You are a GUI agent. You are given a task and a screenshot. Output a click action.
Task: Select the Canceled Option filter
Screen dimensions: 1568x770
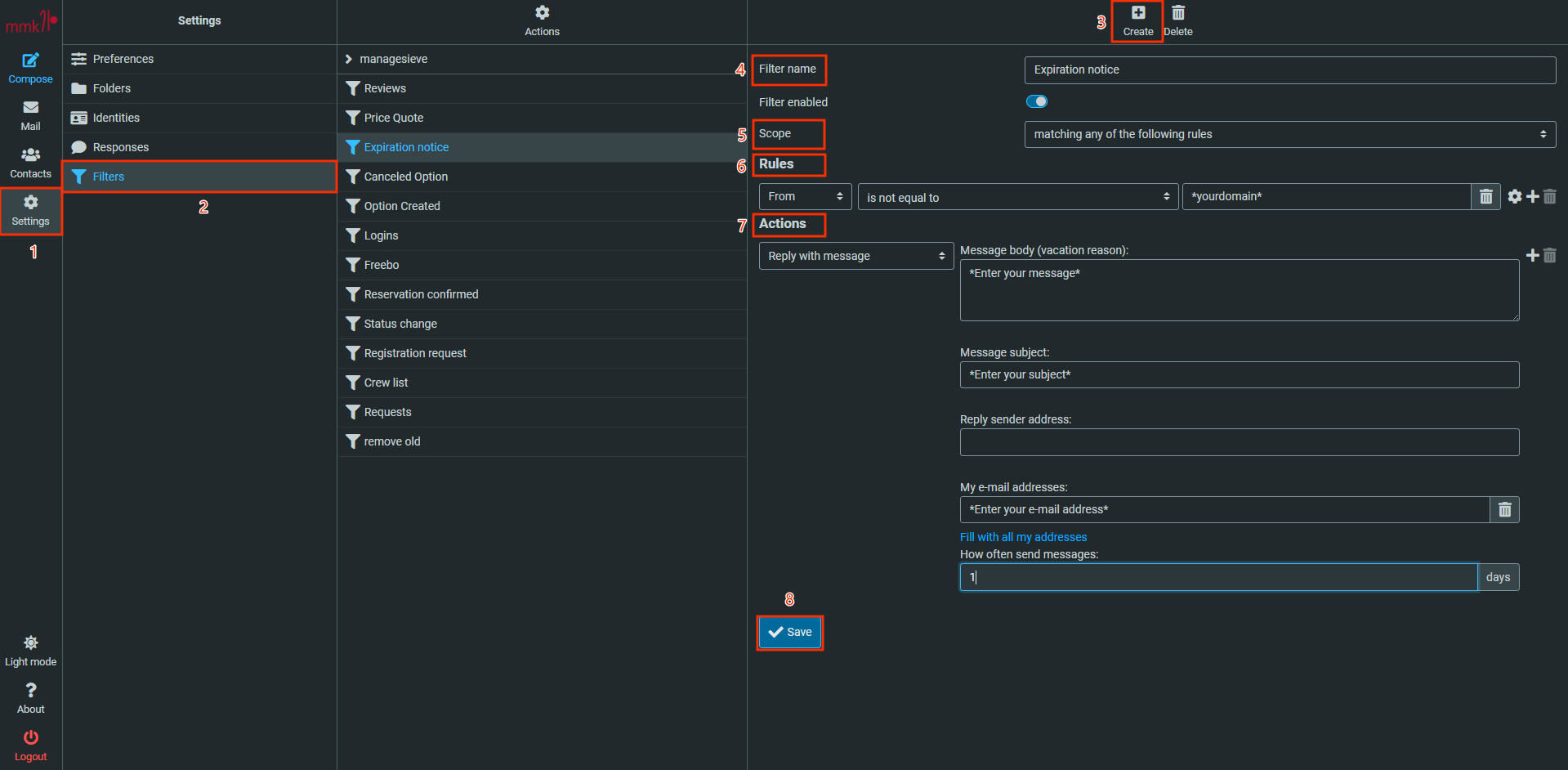tap(542, 177)
